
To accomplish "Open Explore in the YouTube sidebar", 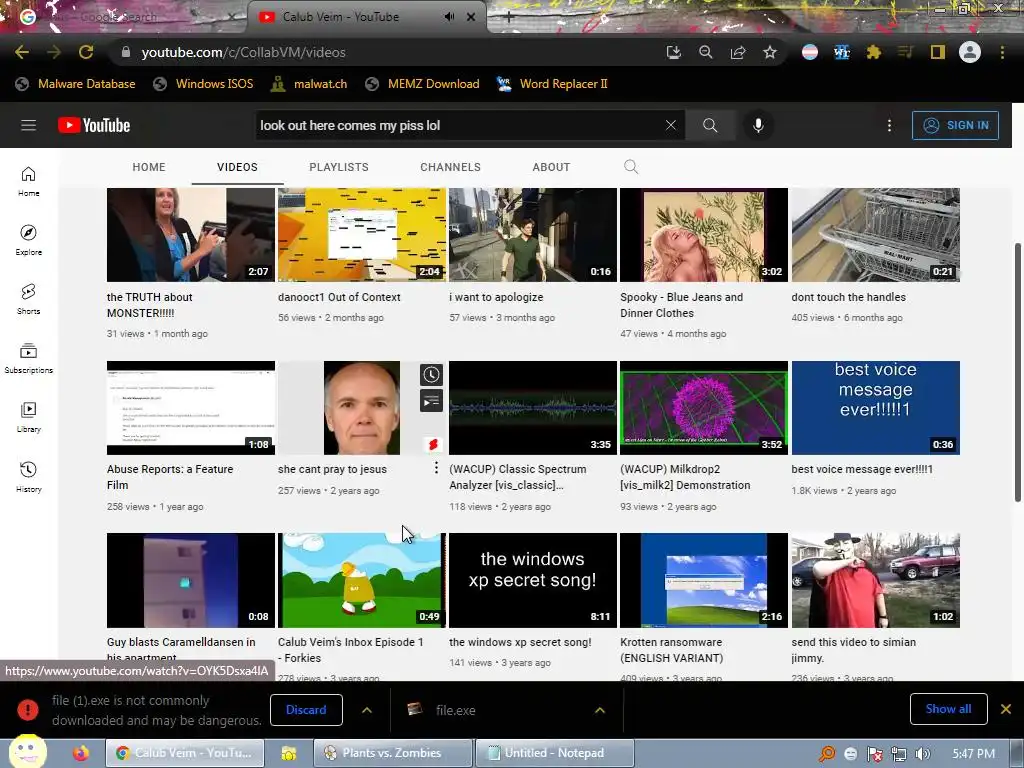I will point(28,240).
